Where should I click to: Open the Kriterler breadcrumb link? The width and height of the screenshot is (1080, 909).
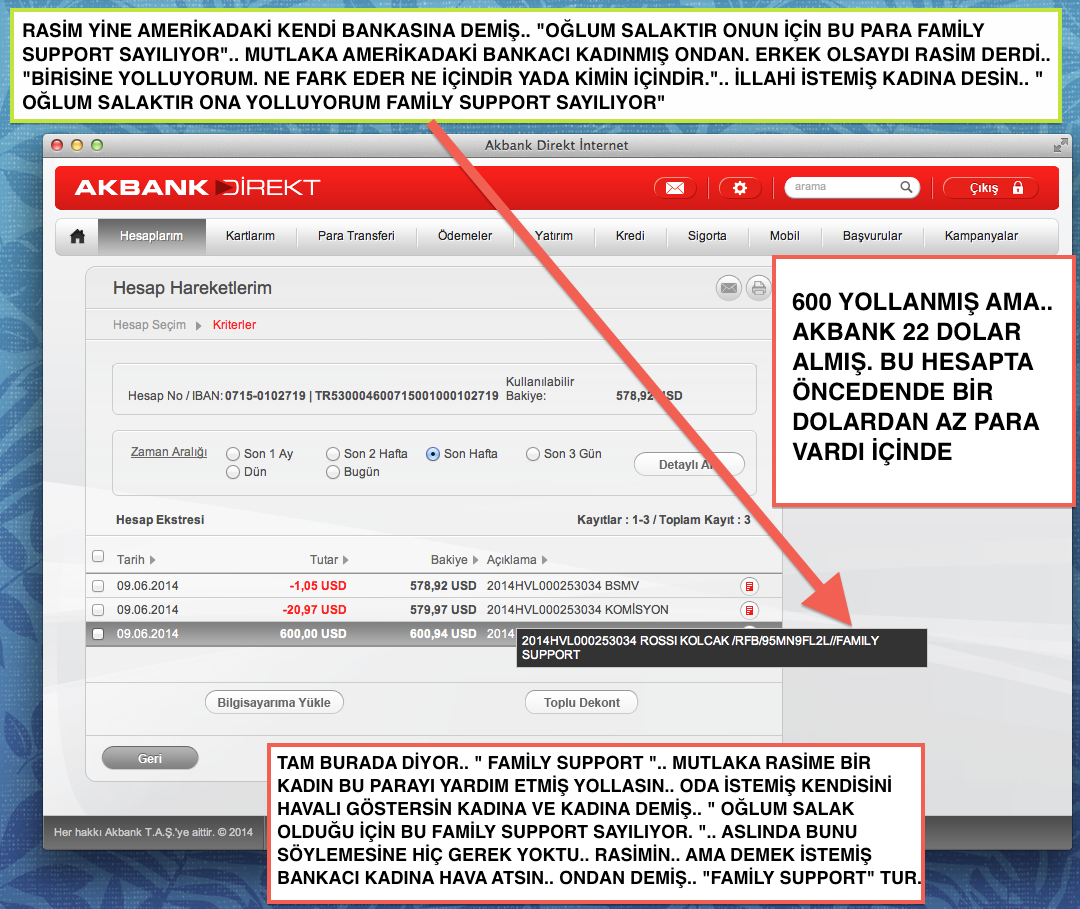pos(234,325)
